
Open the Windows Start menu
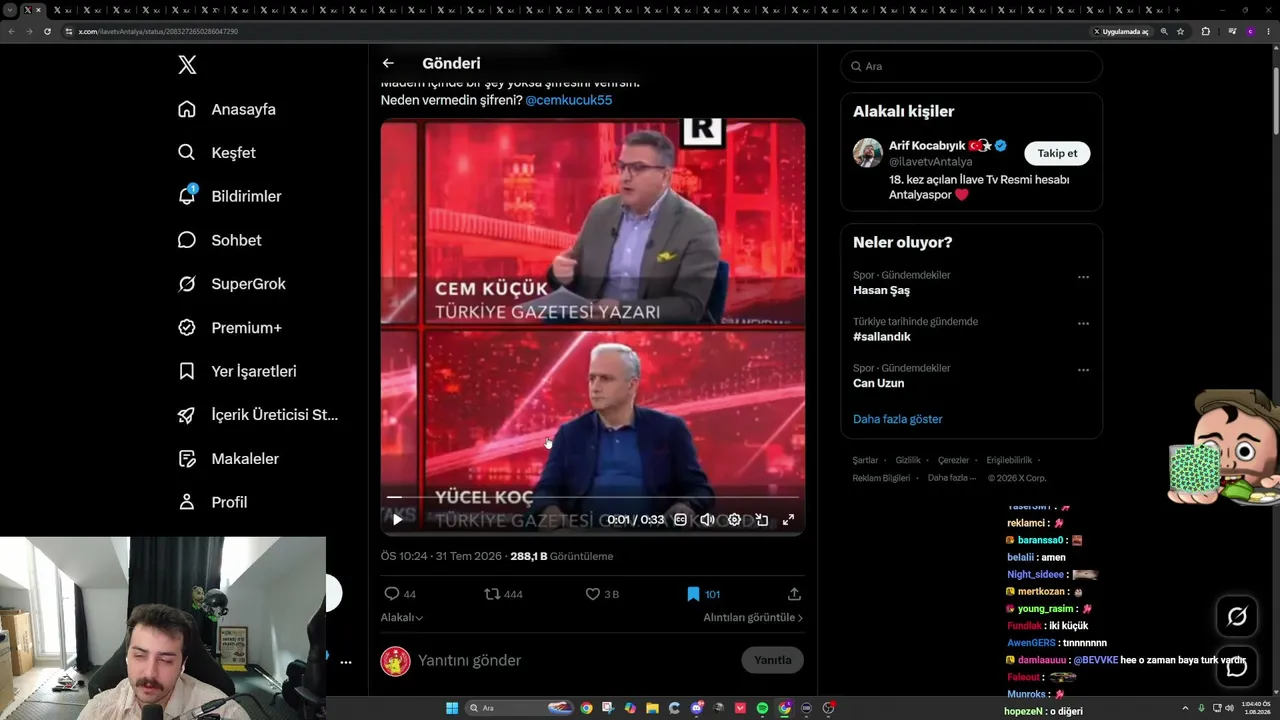click(x=452, y=708)
